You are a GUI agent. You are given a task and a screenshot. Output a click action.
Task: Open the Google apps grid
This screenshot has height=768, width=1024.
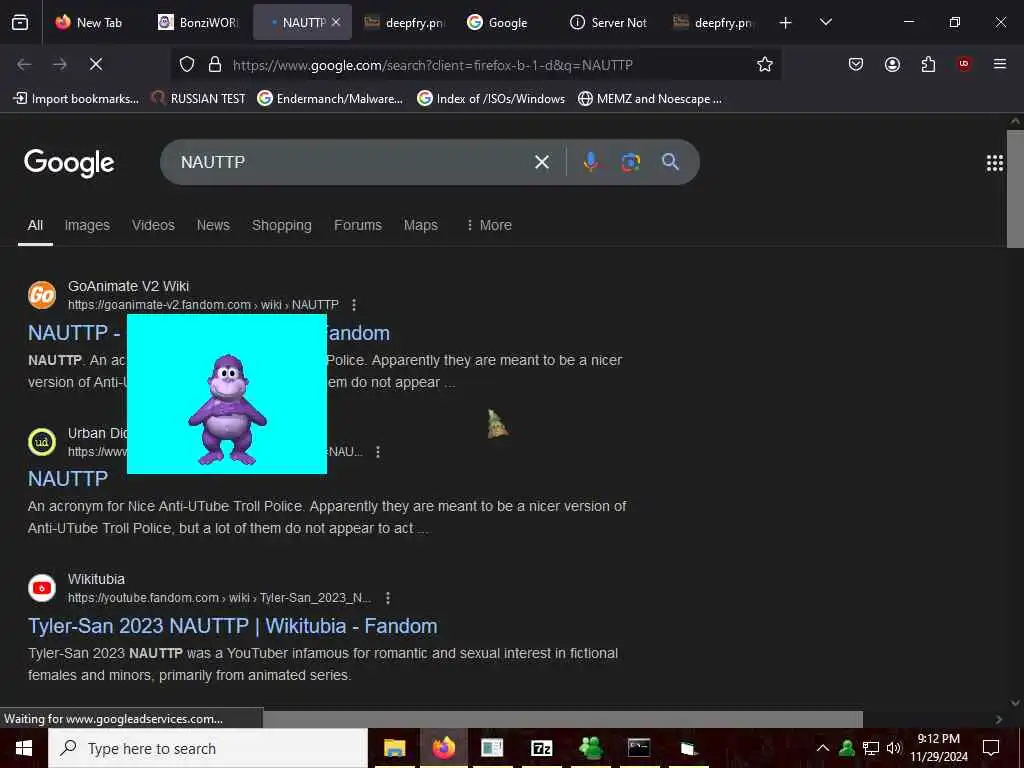point(995,163)
